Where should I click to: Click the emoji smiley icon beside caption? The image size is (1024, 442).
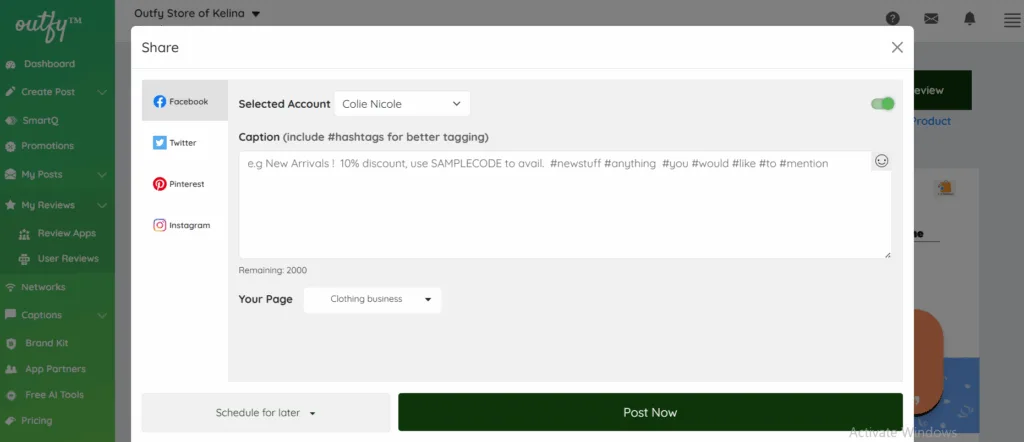pyautogui.click(x=881, y=161)
